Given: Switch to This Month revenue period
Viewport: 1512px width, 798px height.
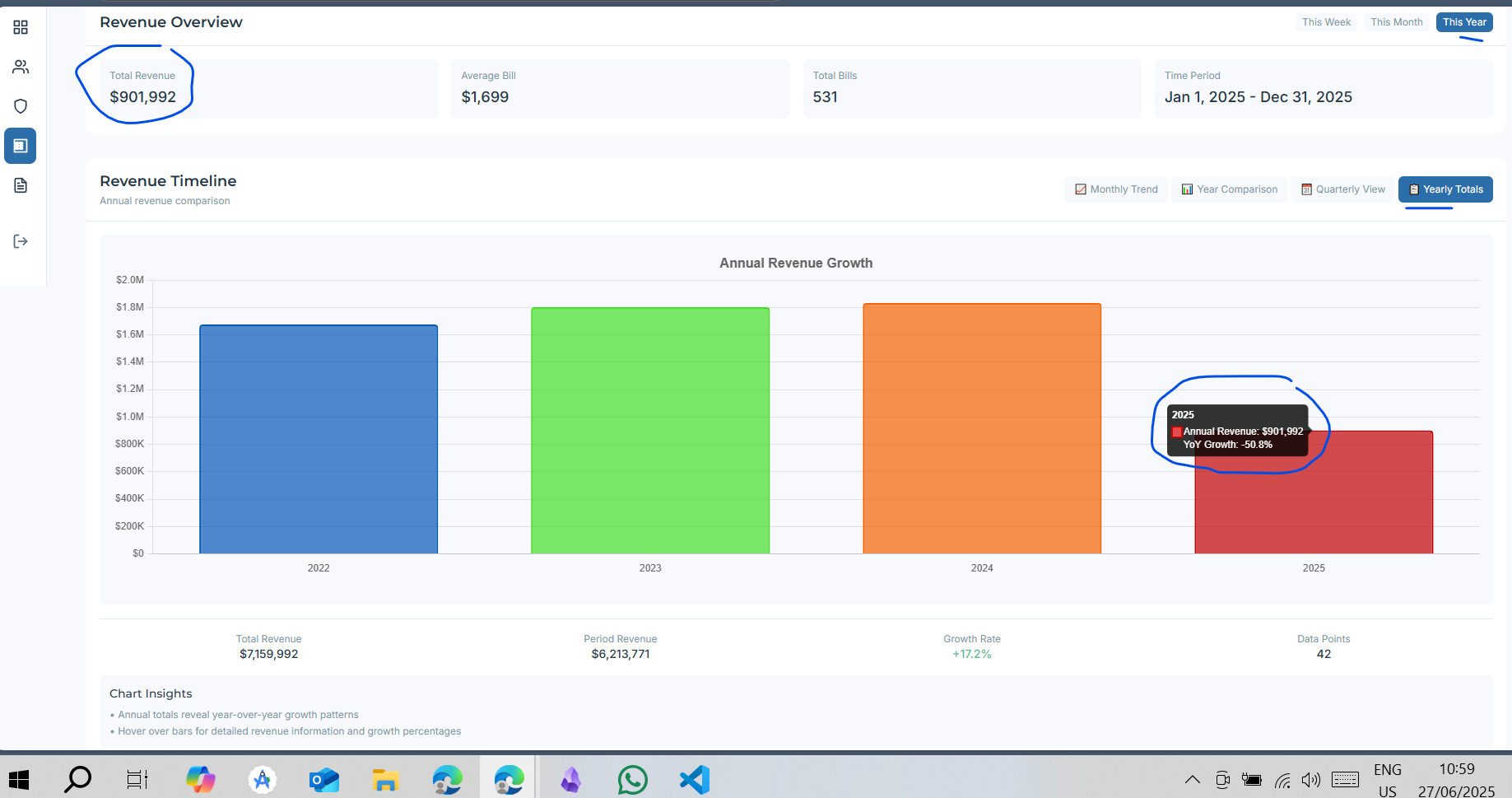Looking at the screenshot, I should click(x=1396, y=22).
